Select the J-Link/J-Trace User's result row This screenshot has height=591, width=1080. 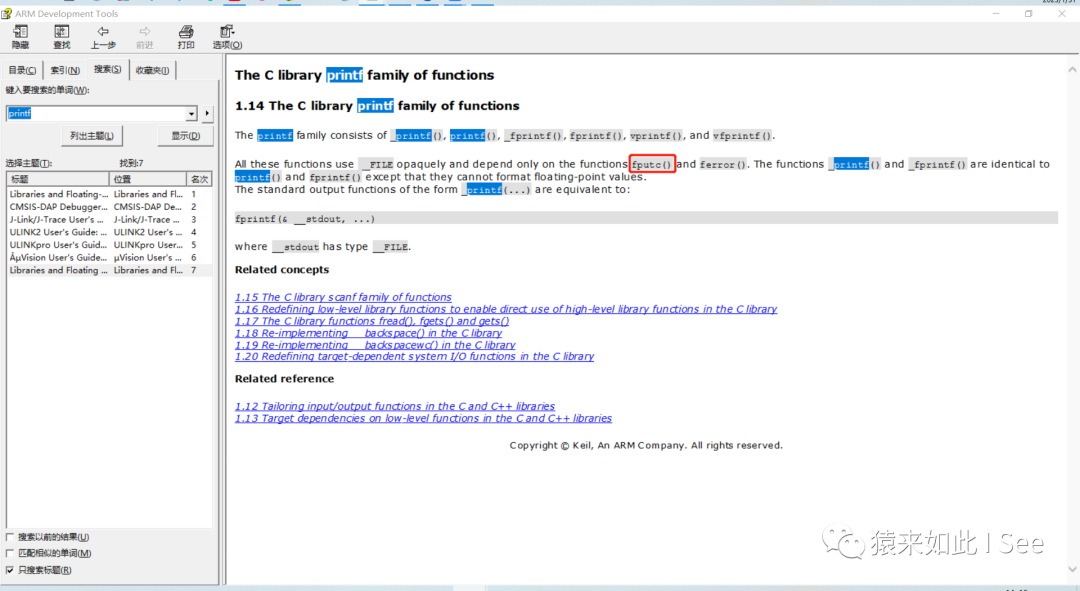pyautogui.click(x=110, y=220)
